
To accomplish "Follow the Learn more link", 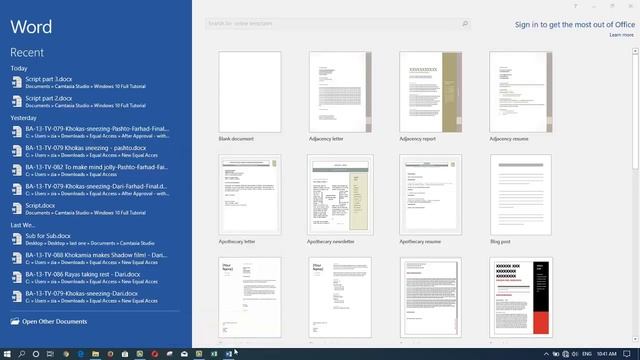I will coord(622,35).
